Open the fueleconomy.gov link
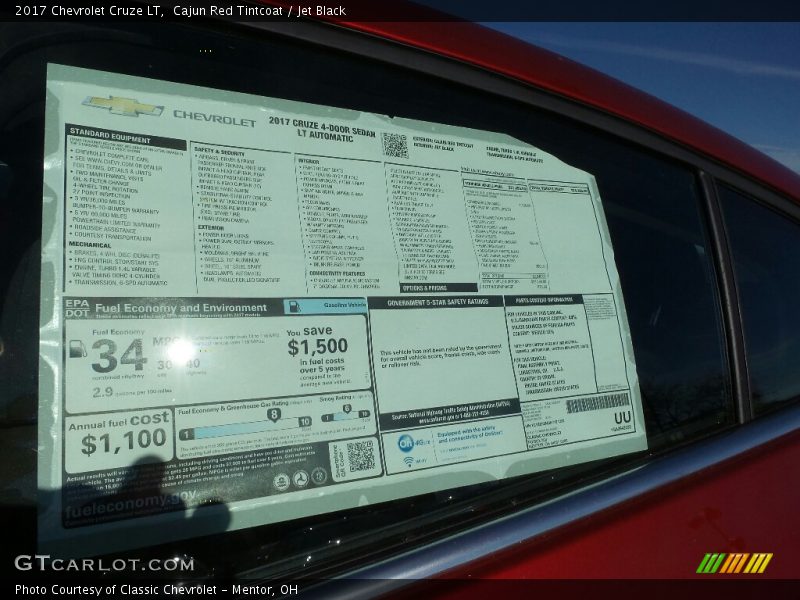The image size is (800, 600). tap(131, 501)
